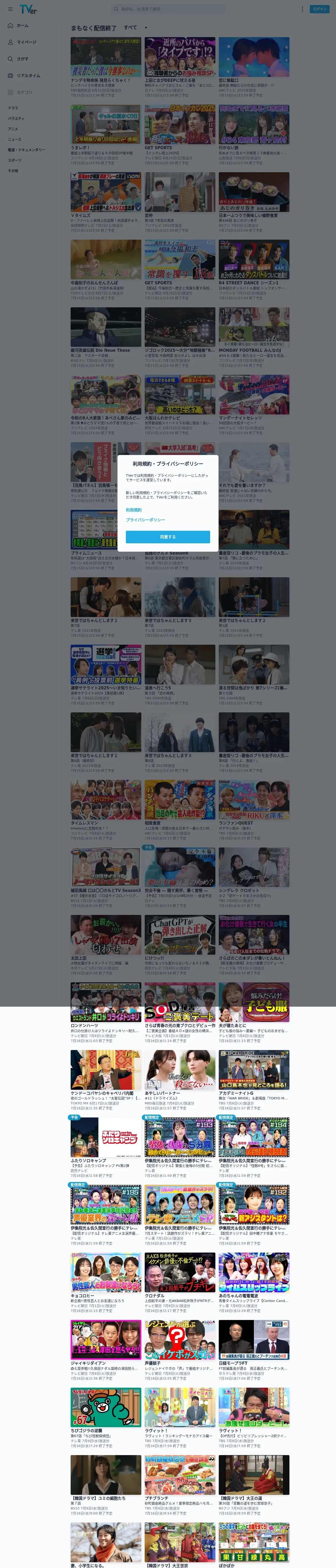
Task: Open the プライバシーポリシー link in the dialog
Action: [x=146, y=520]
